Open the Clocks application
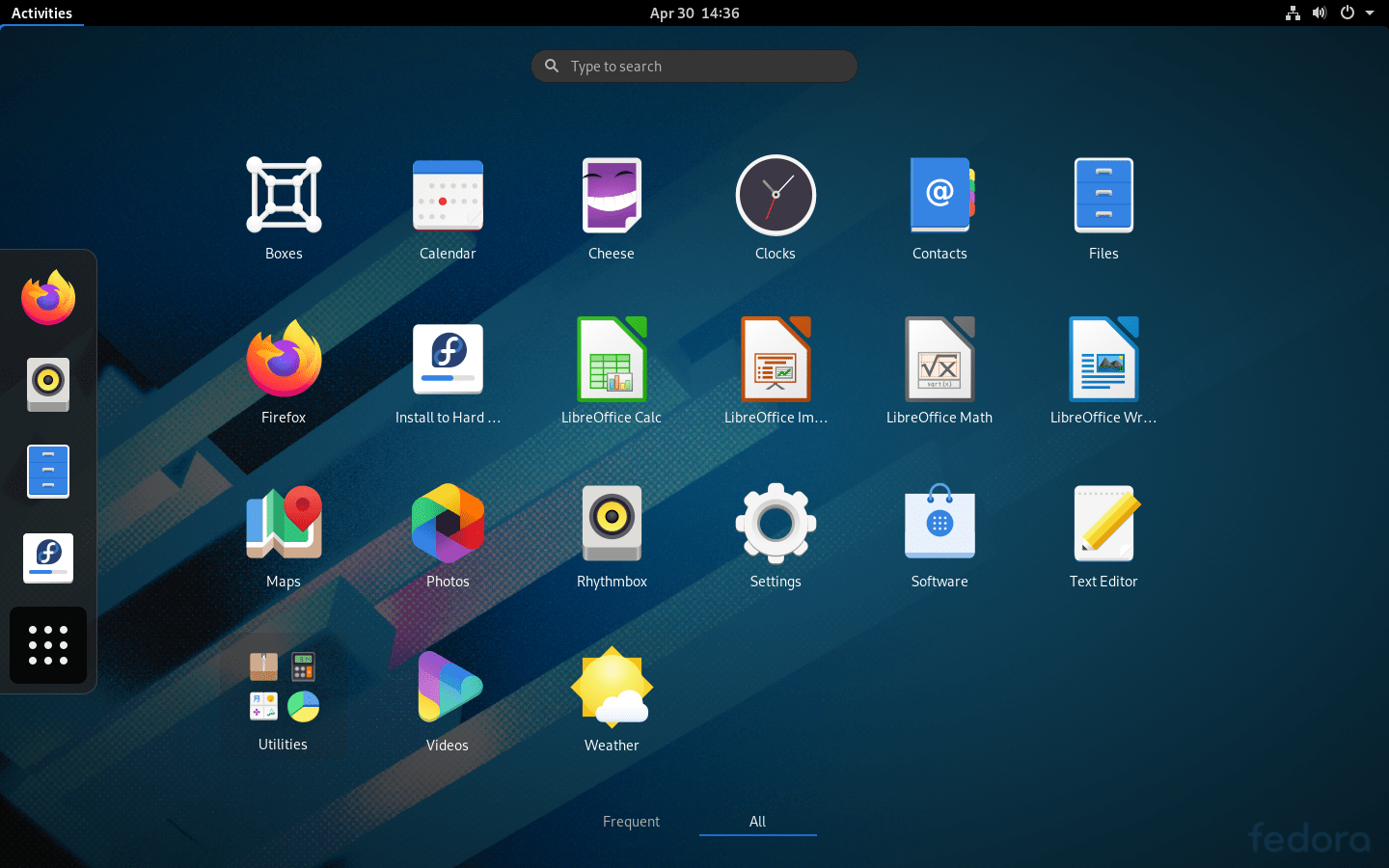Screen dimensions: 1389x868 click(x=776, y=196)
